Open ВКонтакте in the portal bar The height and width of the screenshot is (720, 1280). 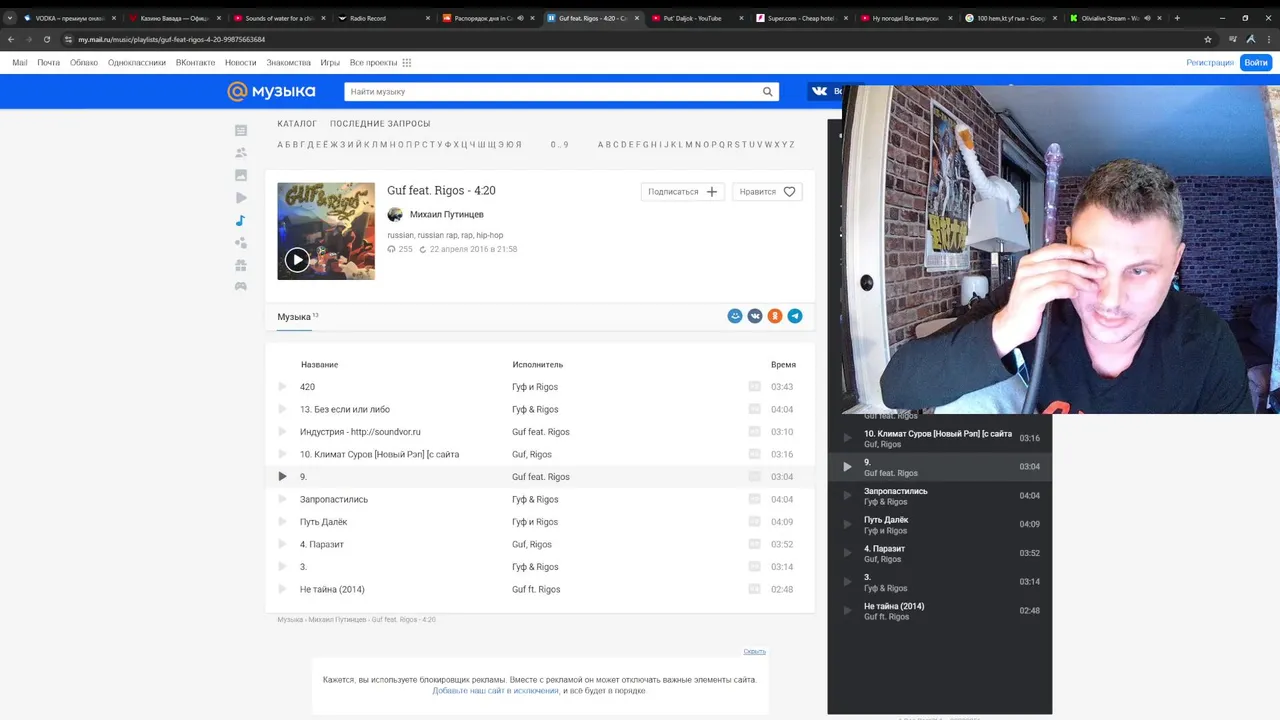click(x=195, y=62)
